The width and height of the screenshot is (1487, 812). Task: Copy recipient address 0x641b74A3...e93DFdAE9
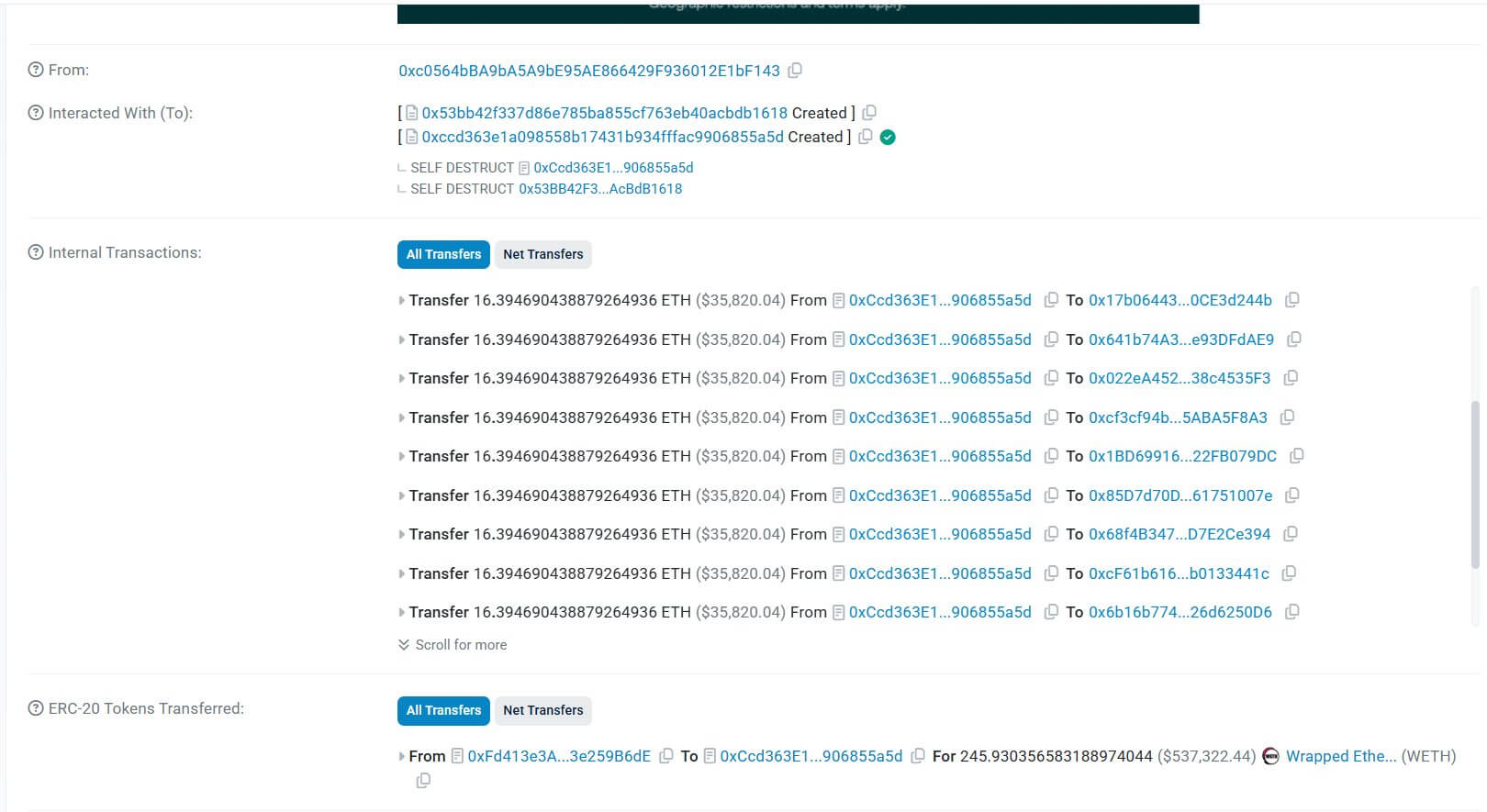[1294, 339]
